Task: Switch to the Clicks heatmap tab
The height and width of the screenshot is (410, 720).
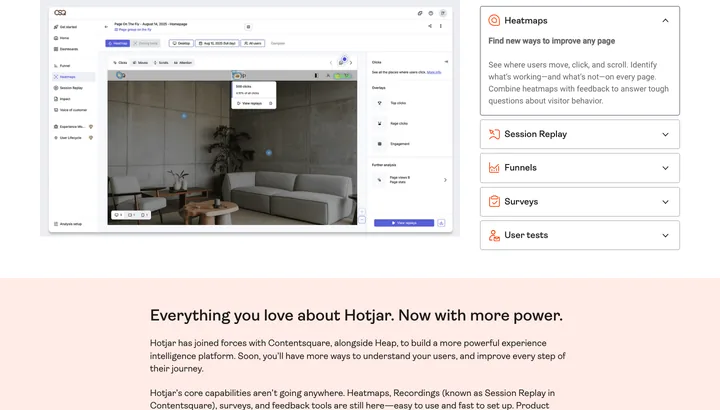Action: click(x=120, y=62)
